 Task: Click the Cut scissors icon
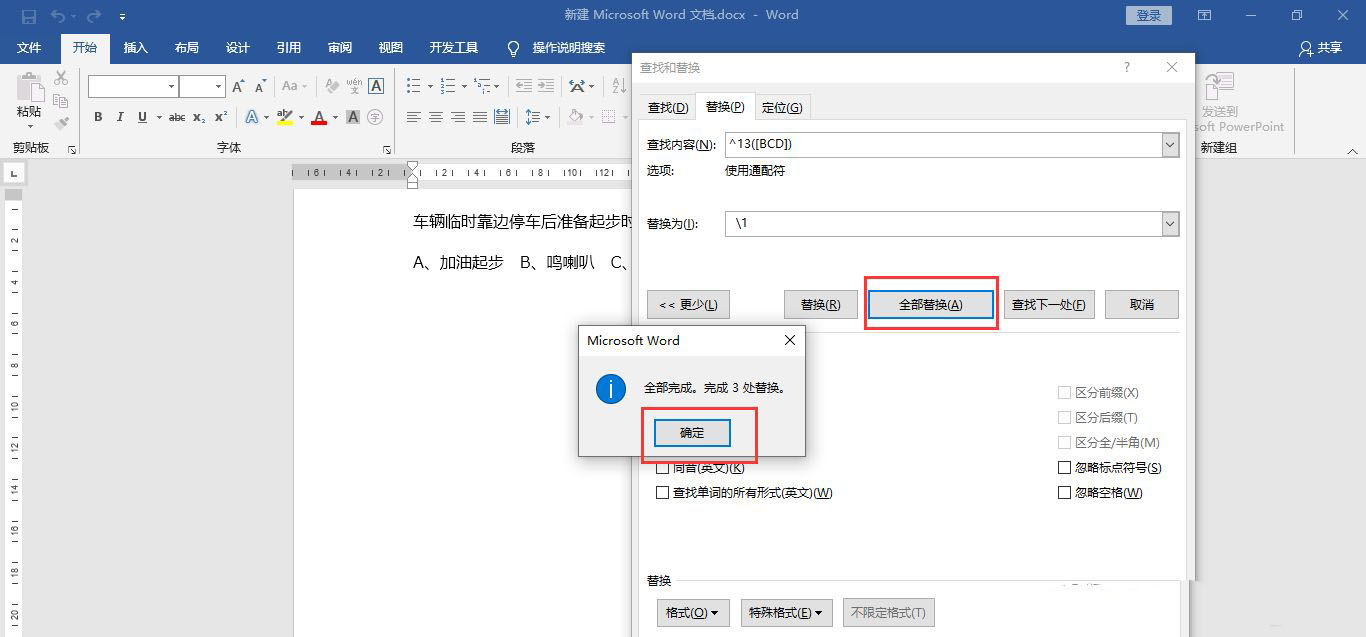61,78
